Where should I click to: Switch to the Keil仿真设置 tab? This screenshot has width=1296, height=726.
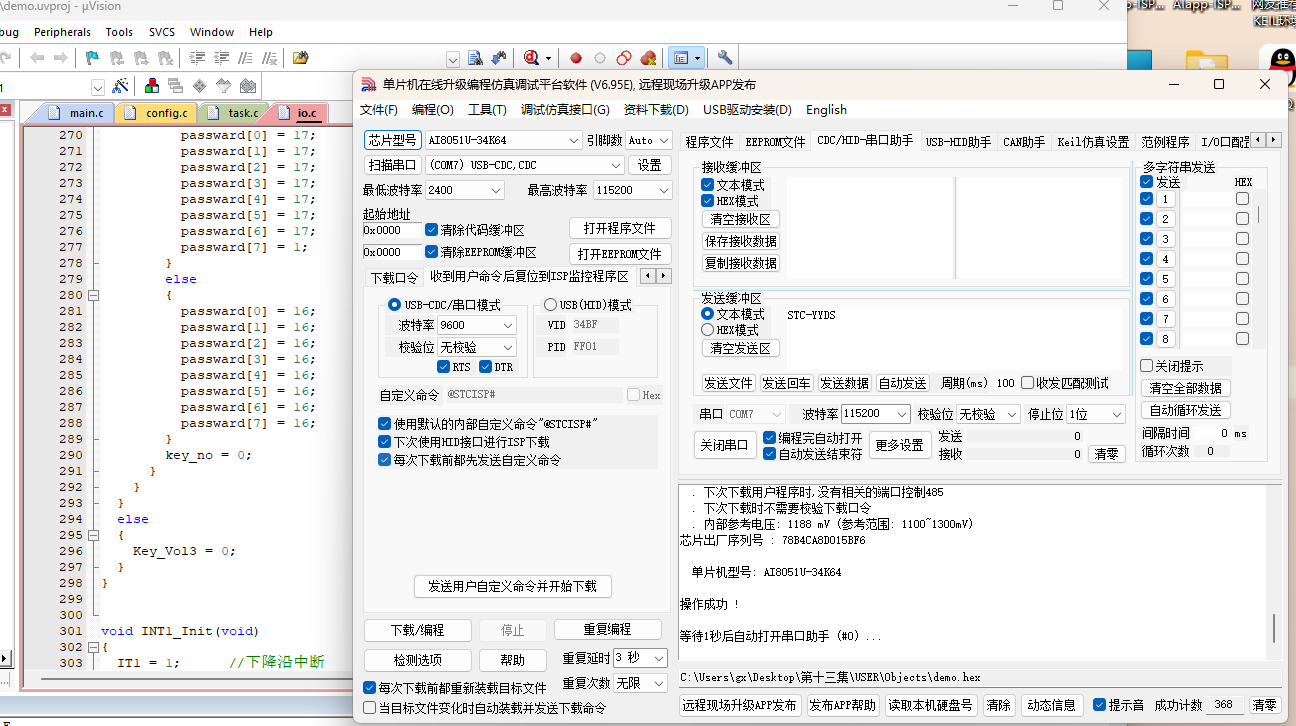tap(1093, 142)
